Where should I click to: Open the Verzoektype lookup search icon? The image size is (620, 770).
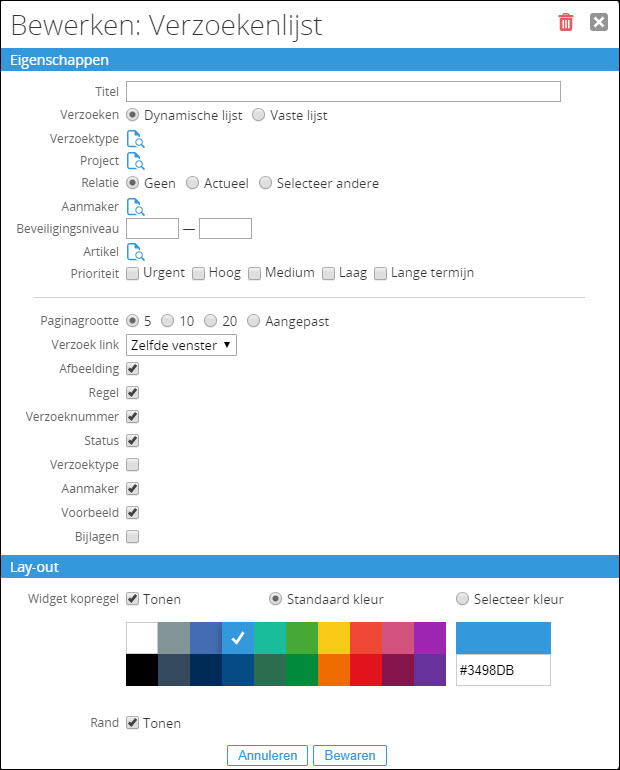pyautogui.click(x=135, y=139)
